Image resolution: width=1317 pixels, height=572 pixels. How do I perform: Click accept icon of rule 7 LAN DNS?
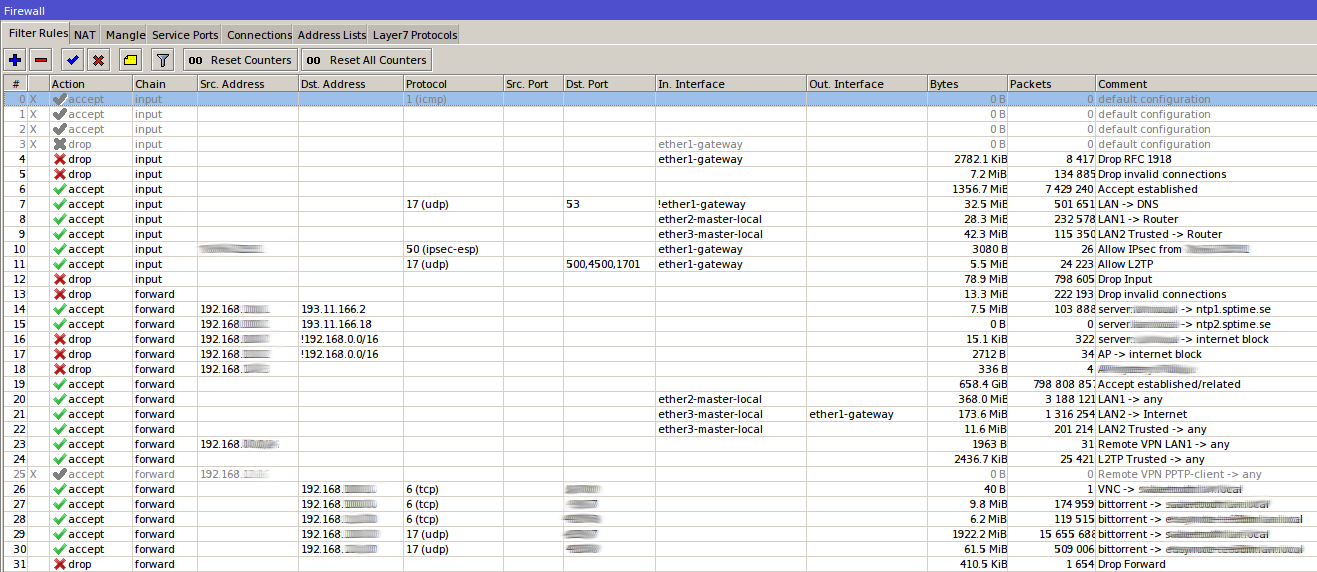pos(60,204)
